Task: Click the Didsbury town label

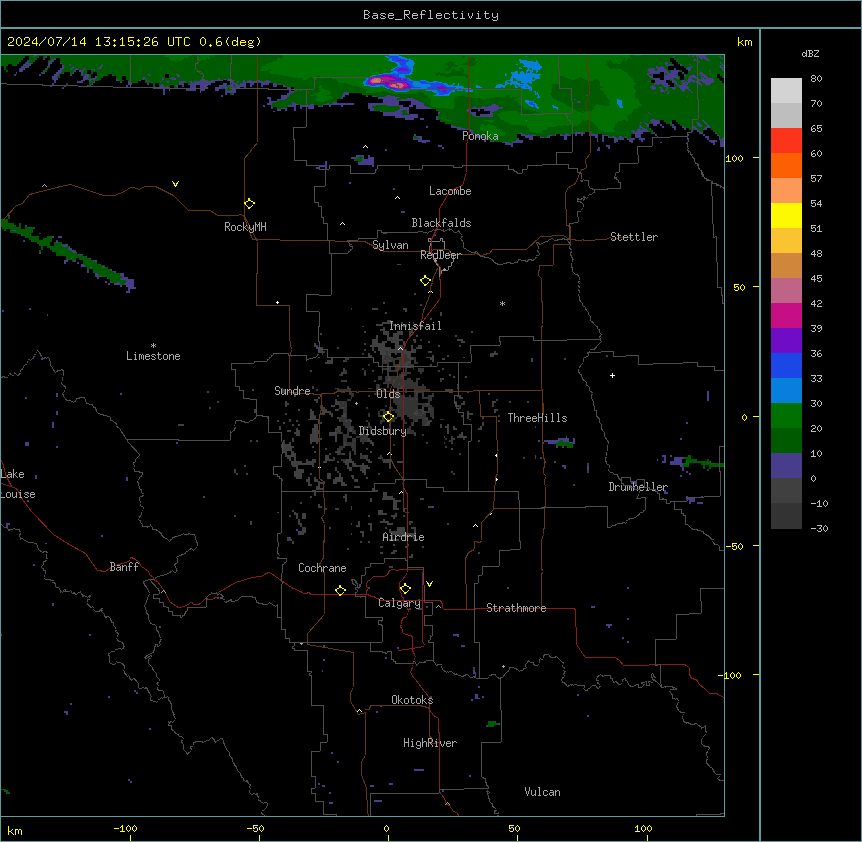Action: pos(383,431)
